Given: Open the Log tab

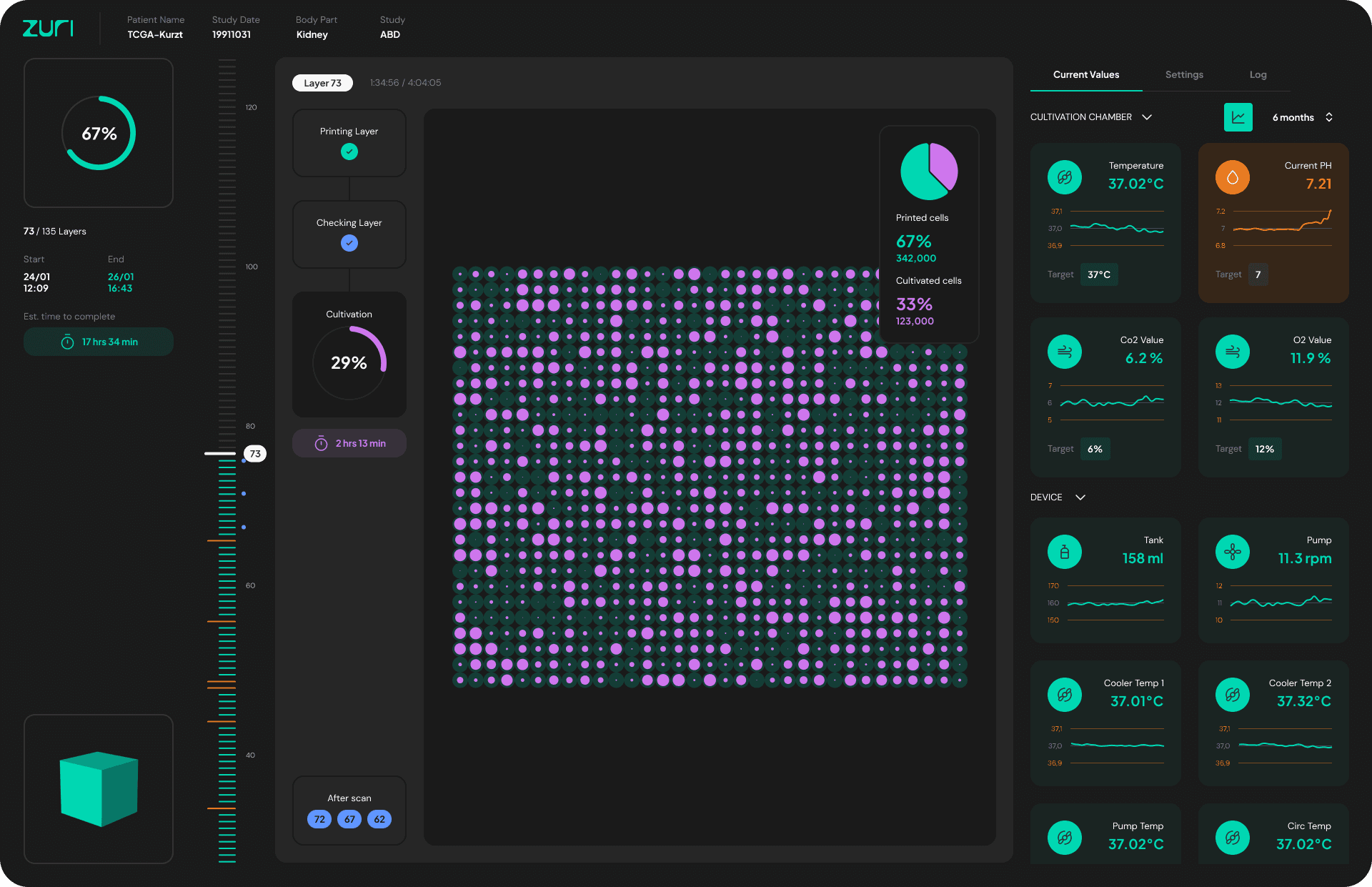Looking at the screenshot, I should 1258,75.
